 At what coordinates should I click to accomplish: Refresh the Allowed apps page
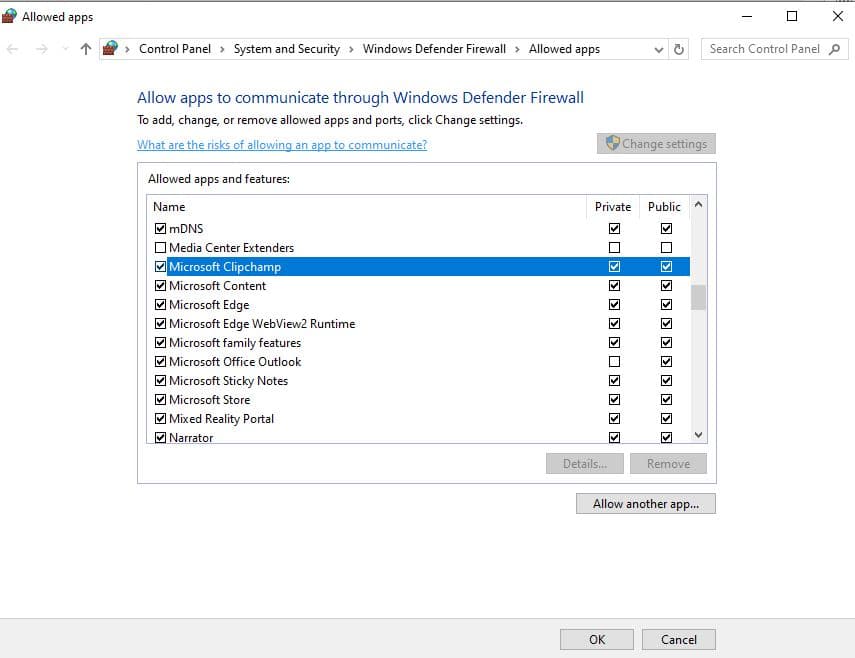pyautogui.click(x=679, y=49)
